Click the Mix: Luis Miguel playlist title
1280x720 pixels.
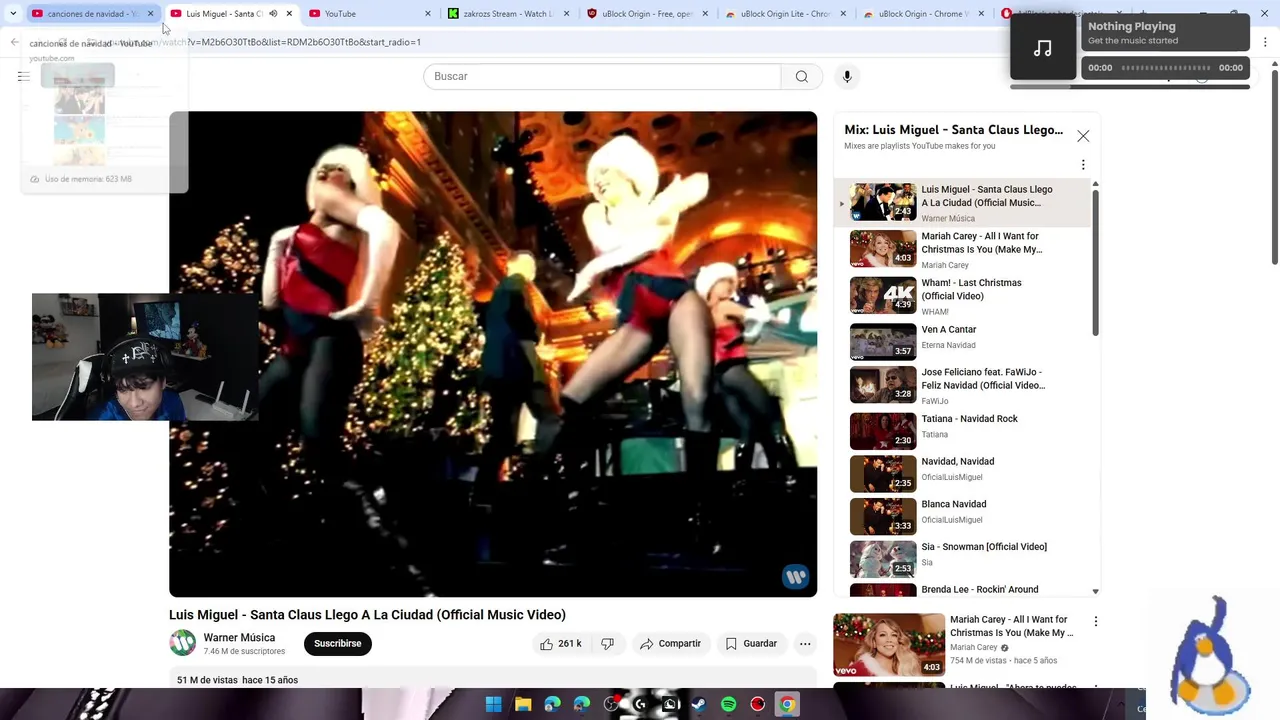(953, 130)
